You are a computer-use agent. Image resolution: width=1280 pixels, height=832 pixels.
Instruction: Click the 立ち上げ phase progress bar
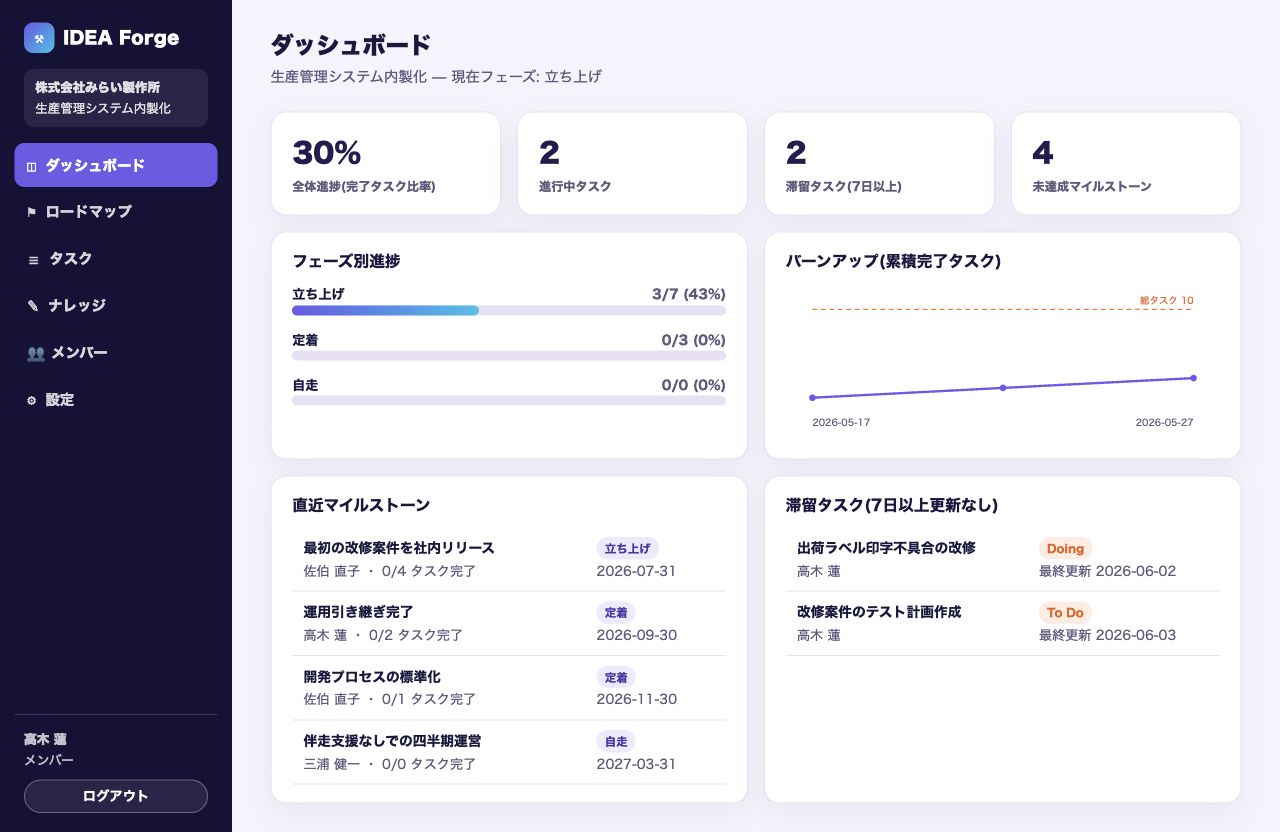[x=509, y=311]
